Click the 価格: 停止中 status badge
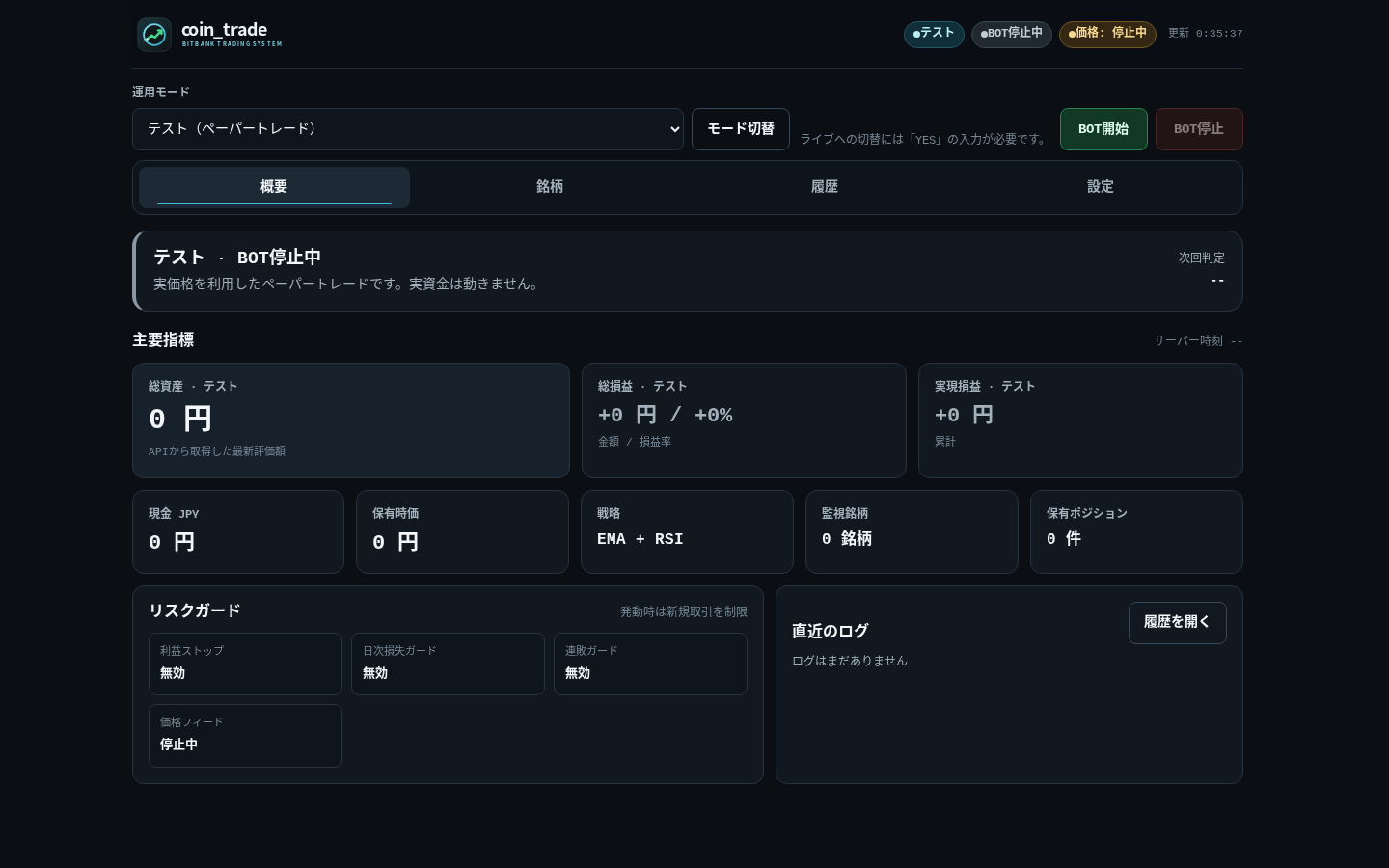Screen dimensions: 1389x868 coord(1107,34)
